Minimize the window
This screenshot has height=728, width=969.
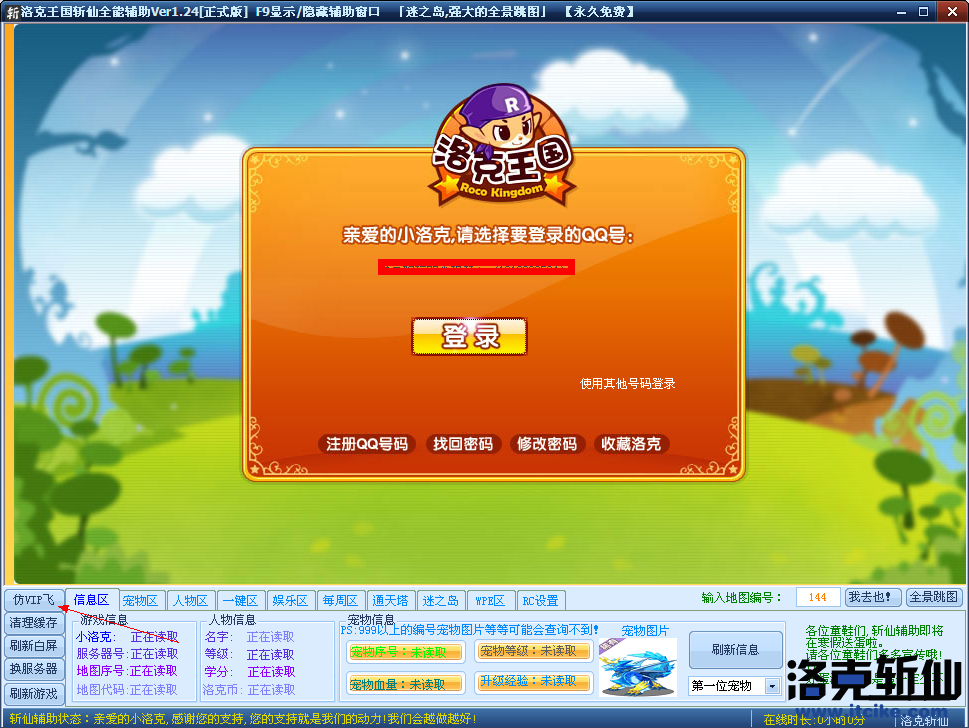[901, 12]
